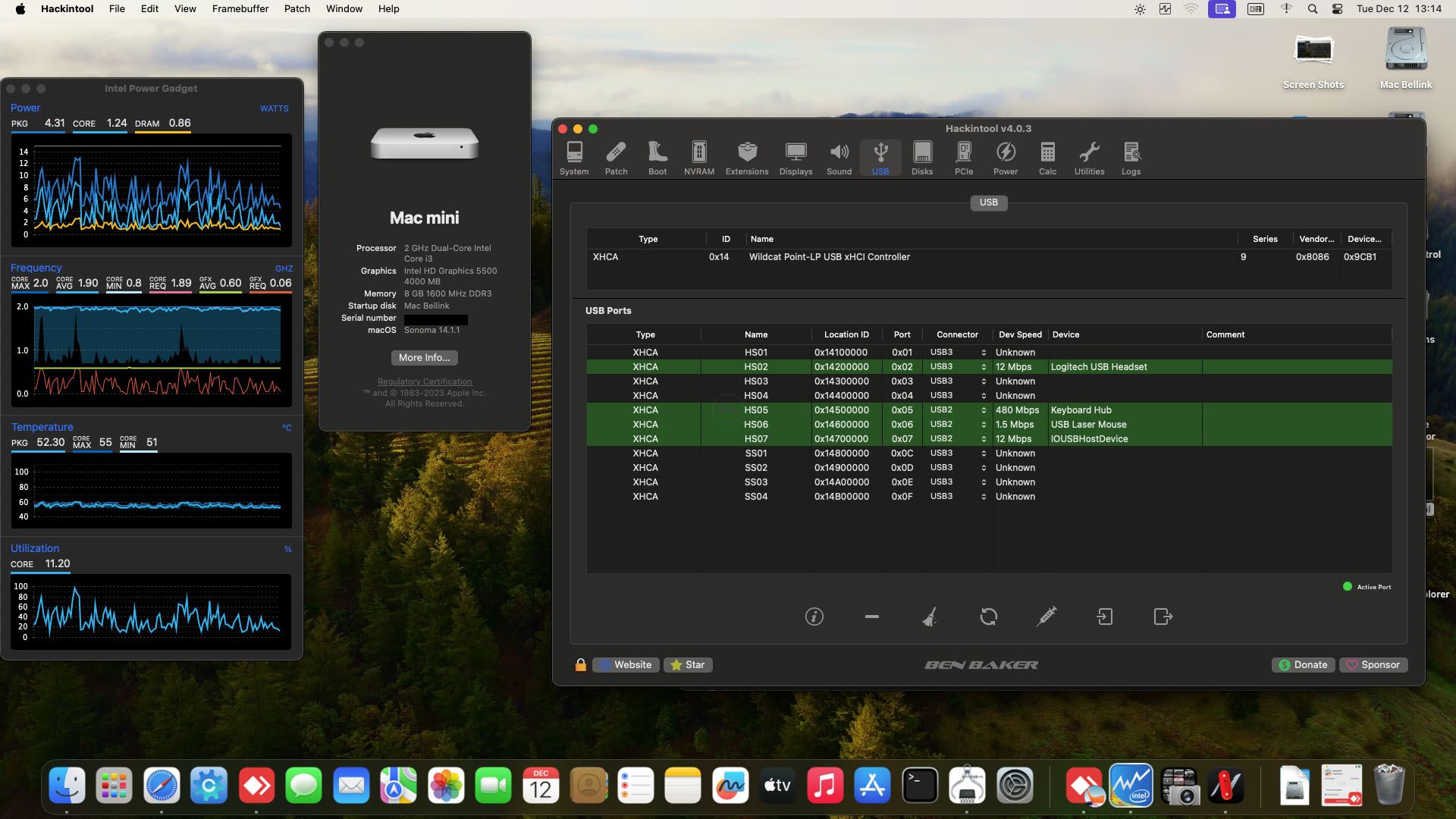Open System Settings from the Dock
The width and height of the screenshot is (1456, 819).
[1015, 786]
